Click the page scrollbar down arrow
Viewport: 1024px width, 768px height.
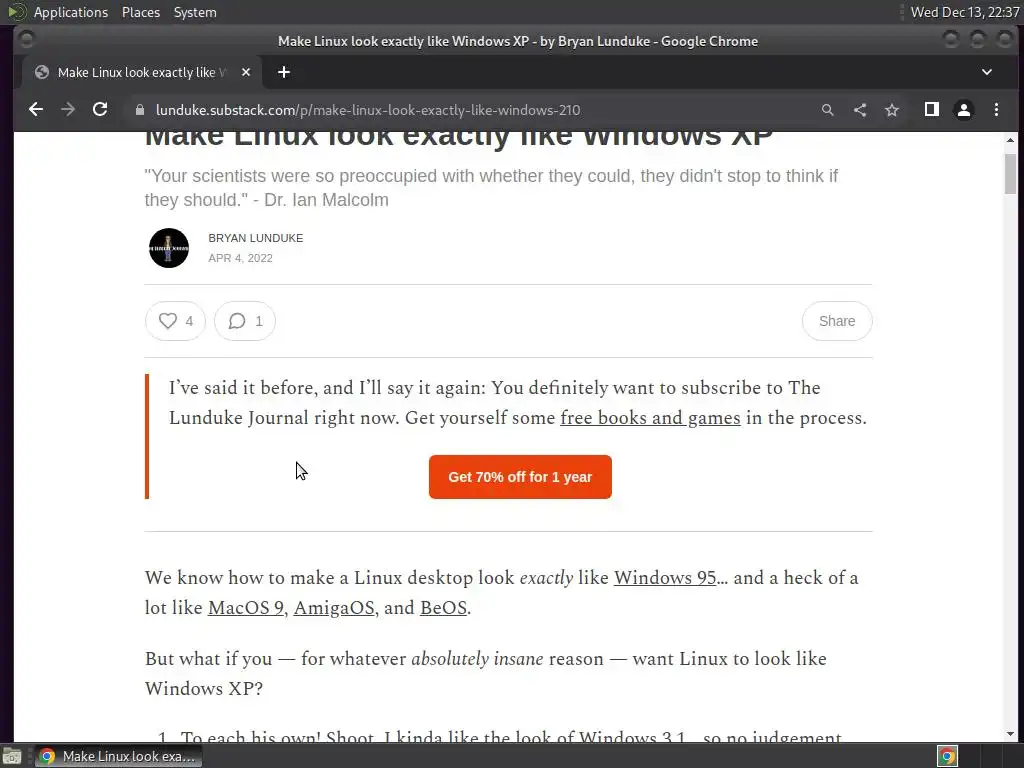click(x=1010, y=734)
